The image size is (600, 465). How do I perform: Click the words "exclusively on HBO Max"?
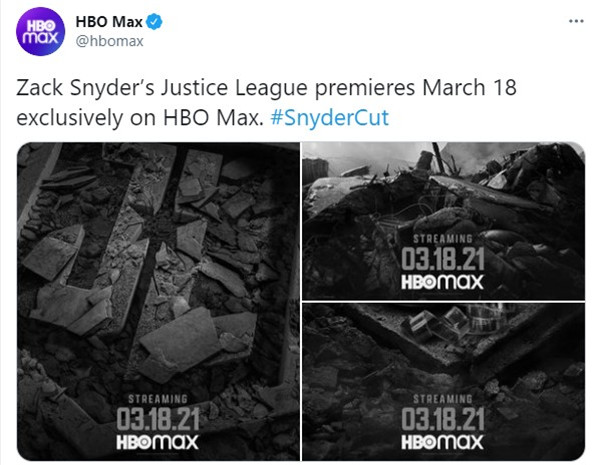(138, 117)
